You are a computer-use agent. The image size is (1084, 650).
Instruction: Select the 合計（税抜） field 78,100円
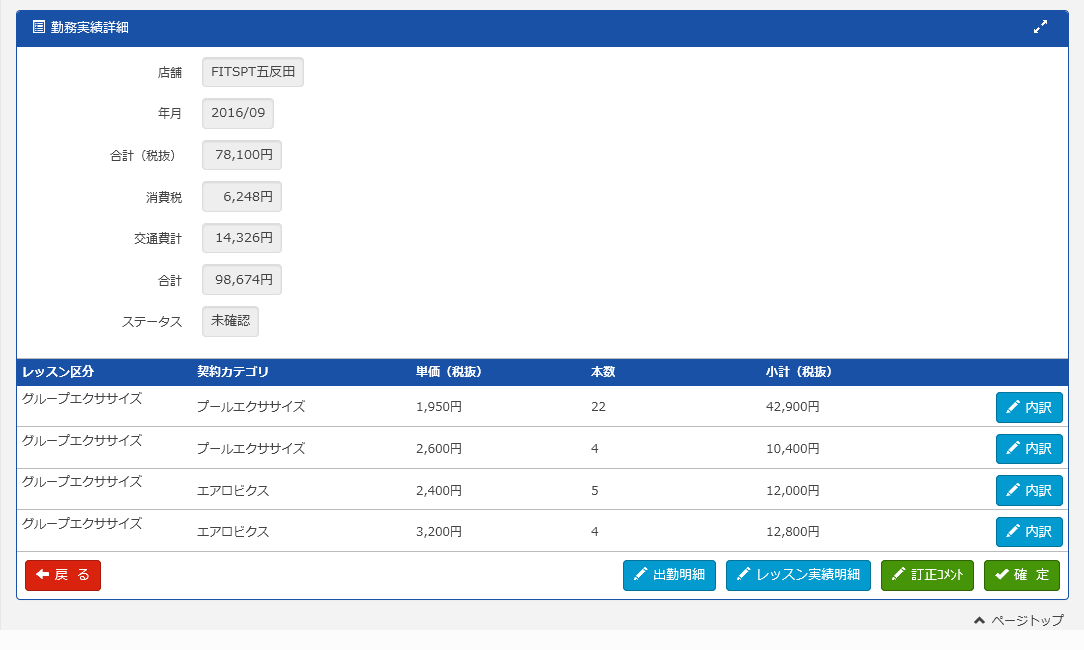click(242, 155)
